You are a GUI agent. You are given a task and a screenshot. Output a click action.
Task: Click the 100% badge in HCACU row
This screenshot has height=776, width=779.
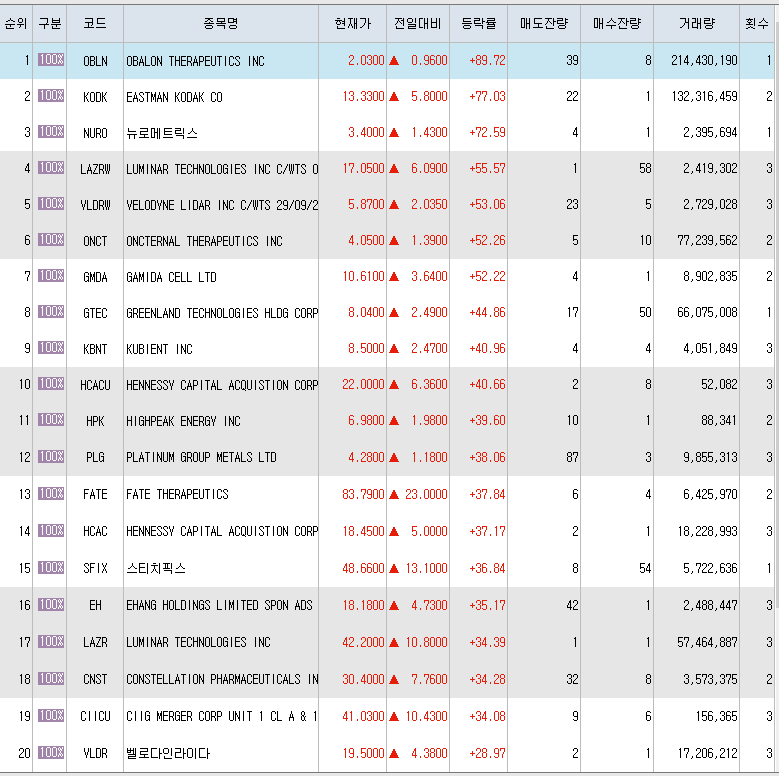click(x=51, y=384)
